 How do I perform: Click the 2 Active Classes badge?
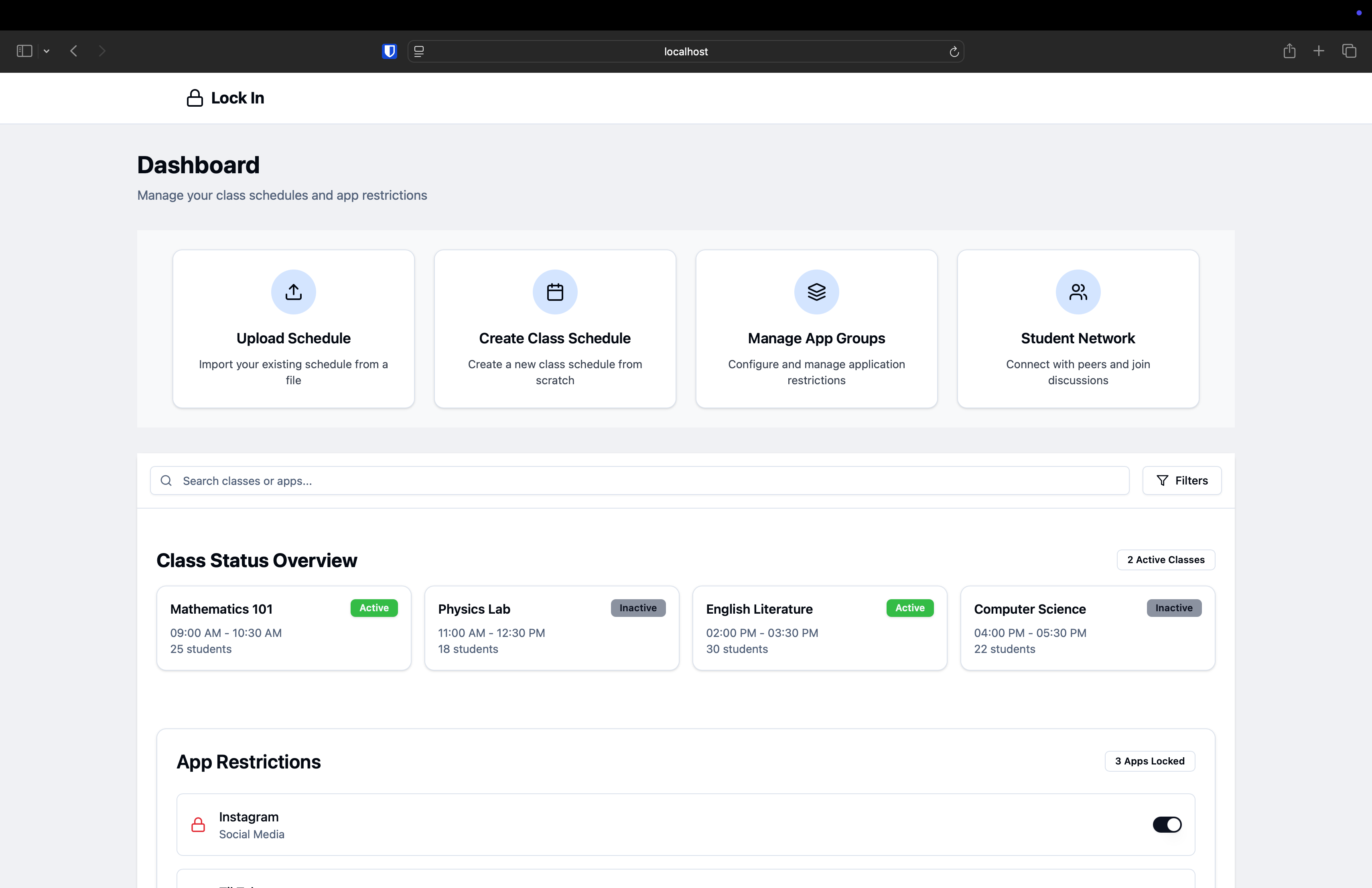pyautogui.click(x=1166, y=560)
